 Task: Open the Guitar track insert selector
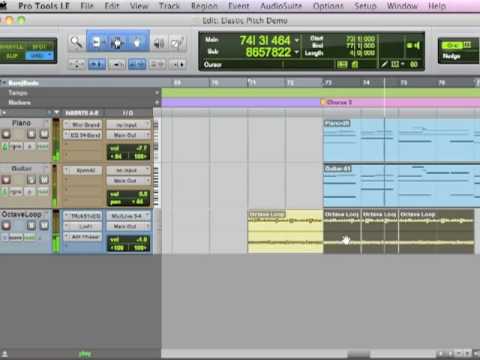pyautogui.click(x=83, y=170)
